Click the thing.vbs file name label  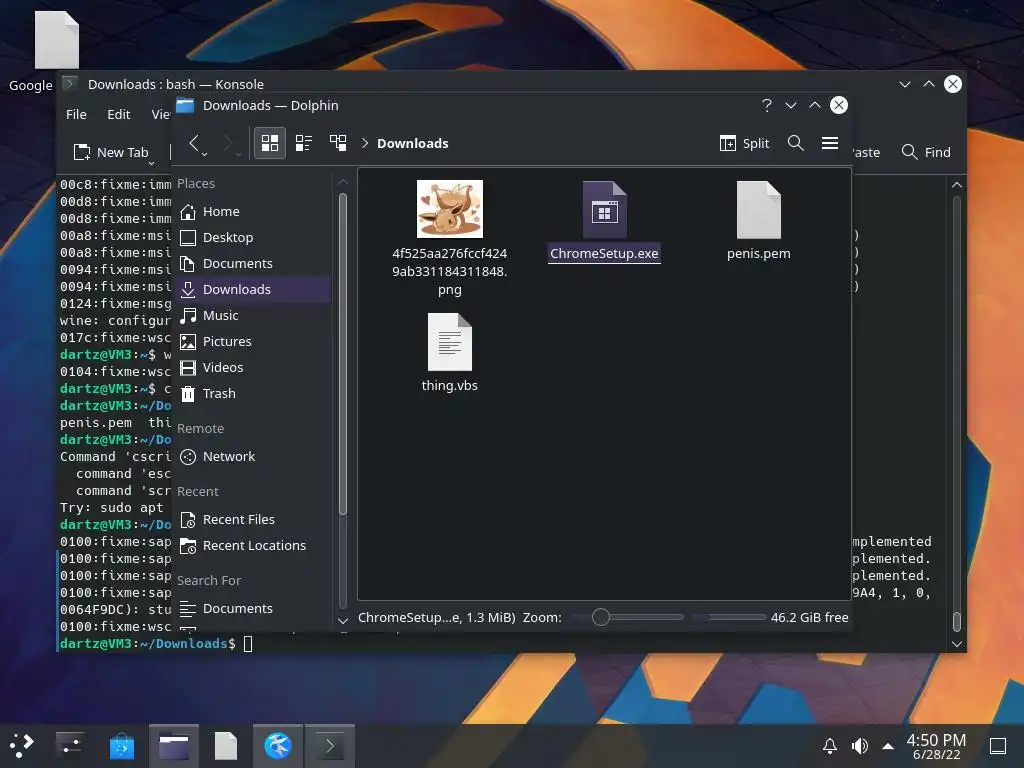(x=449, y=385)
